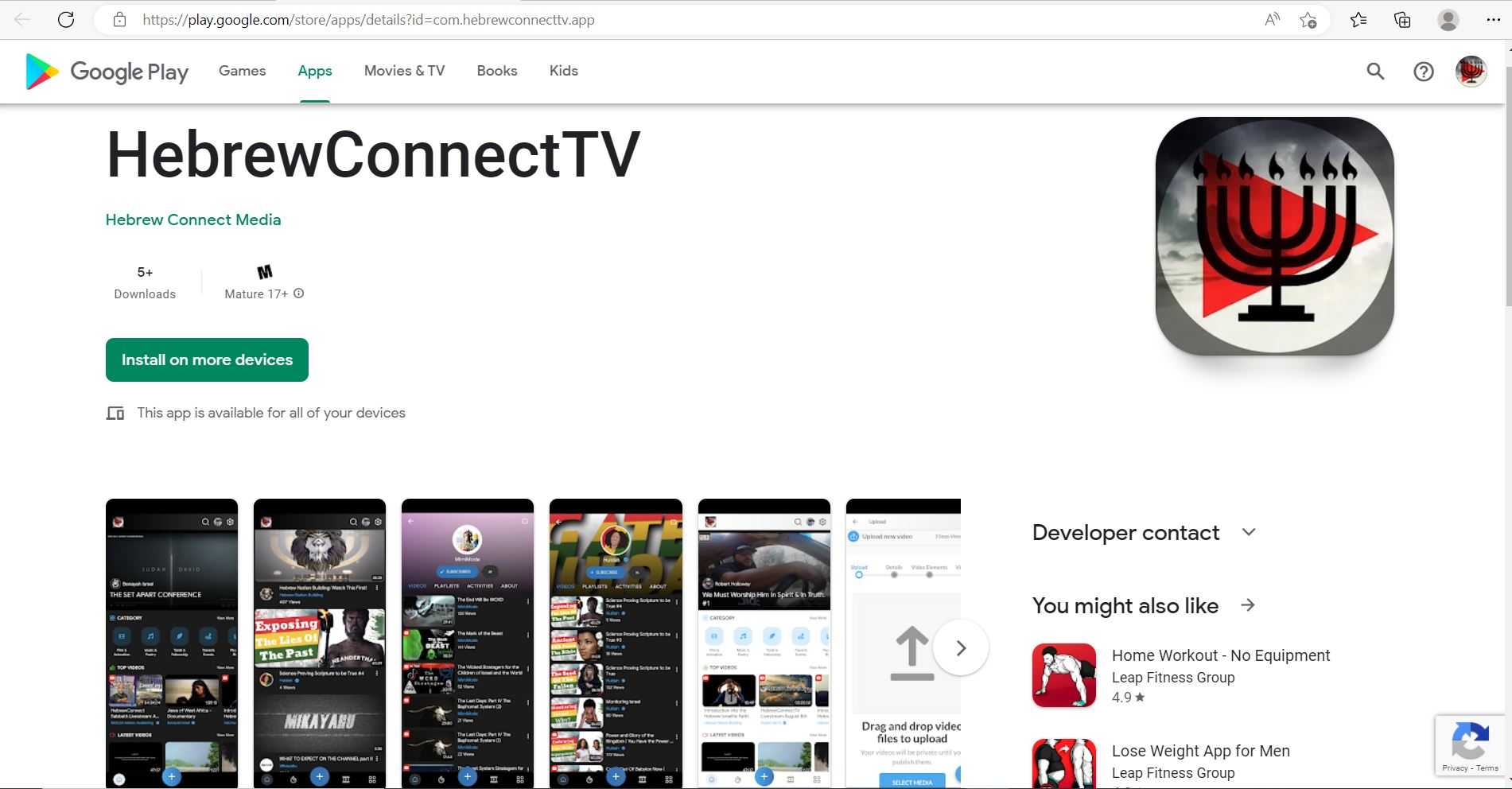Click the Mature 17+ rating text
This screenshot has width=1512, height=789.
256,293
